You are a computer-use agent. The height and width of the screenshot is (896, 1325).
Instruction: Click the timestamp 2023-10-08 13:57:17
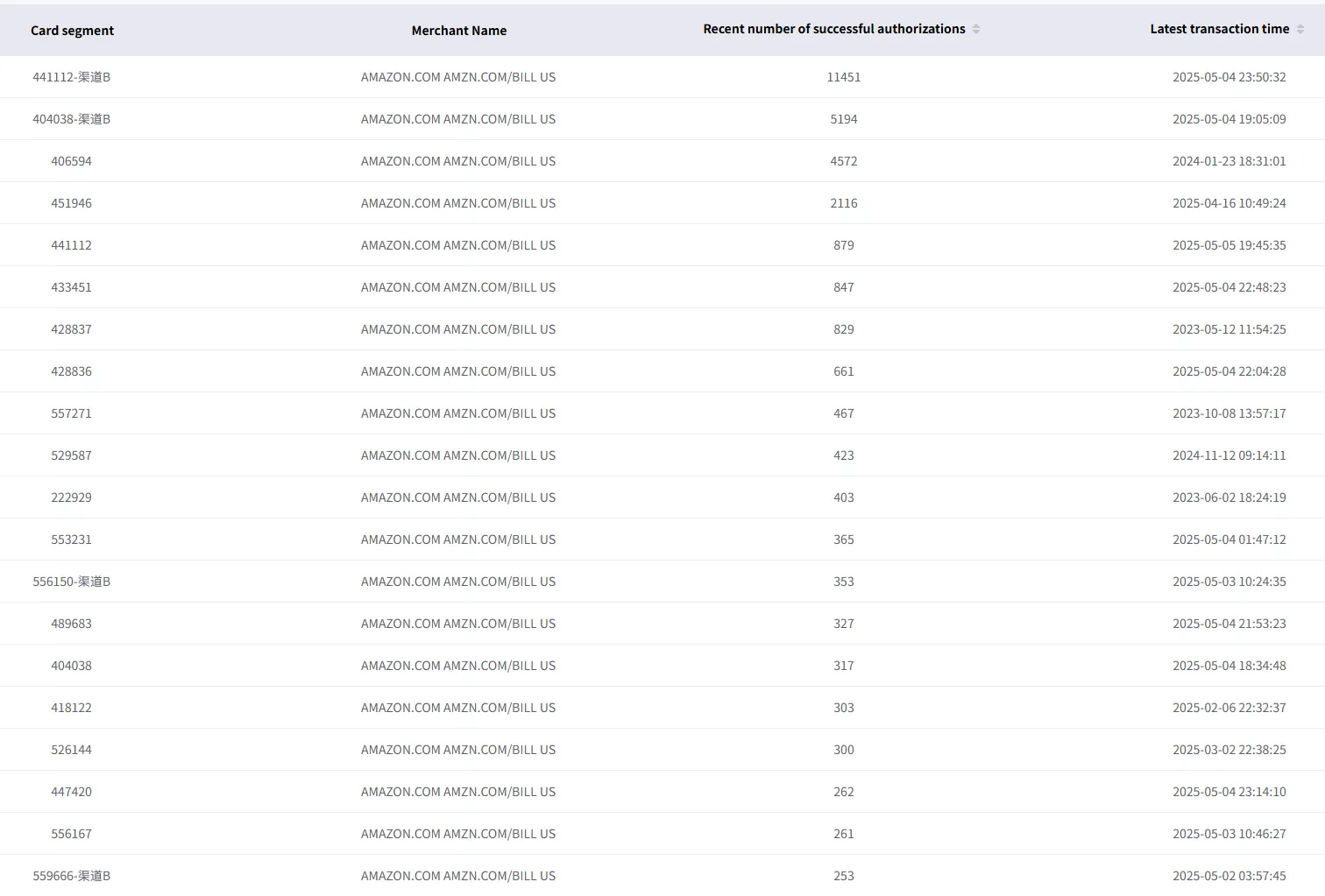point(1229,413)
